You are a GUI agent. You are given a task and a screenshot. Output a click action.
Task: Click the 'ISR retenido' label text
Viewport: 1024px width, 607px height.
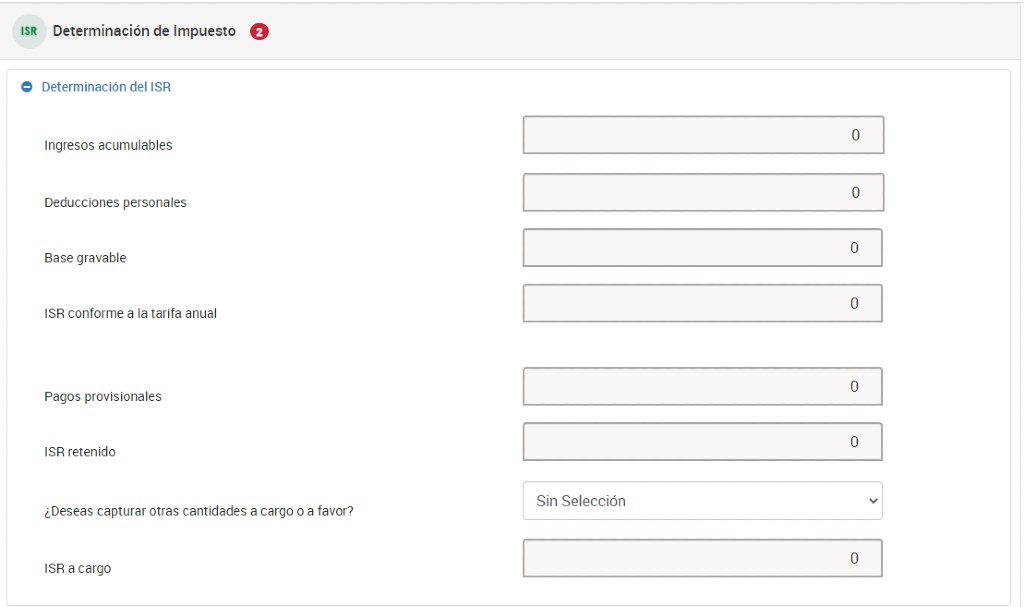click(80, 452)
